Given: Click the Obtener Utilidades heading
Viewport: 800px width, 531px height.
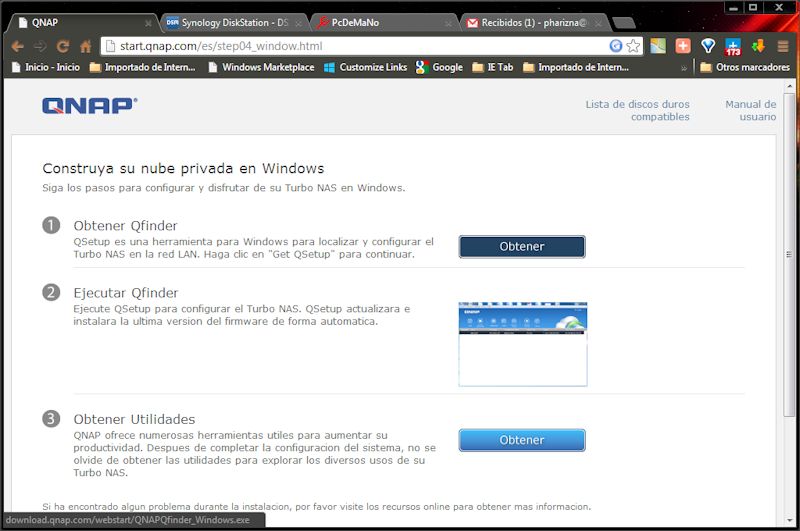Looking at the screenshot, I should click(134, 419).
